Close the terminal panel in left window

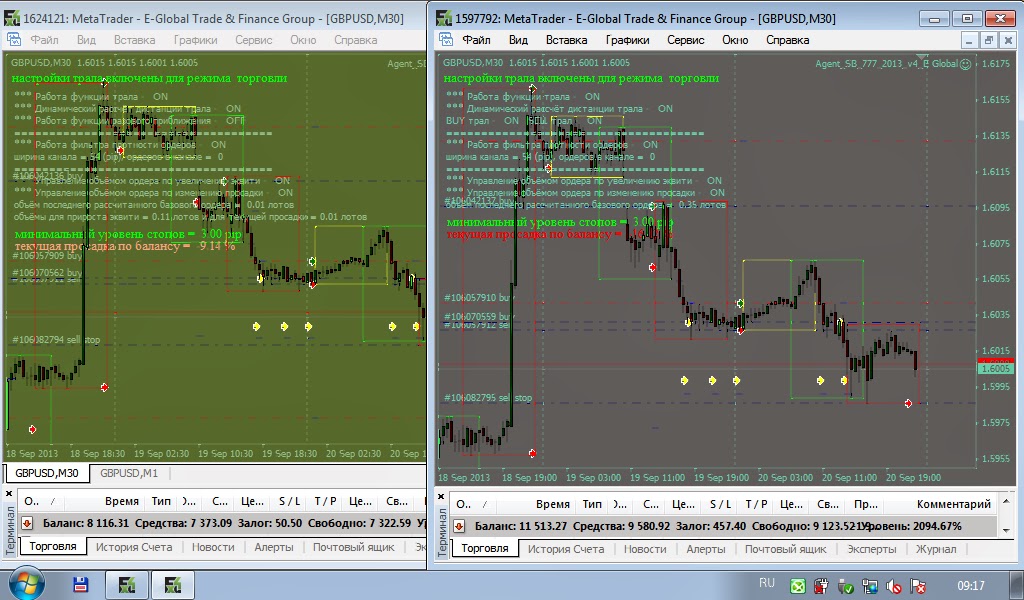9,494
